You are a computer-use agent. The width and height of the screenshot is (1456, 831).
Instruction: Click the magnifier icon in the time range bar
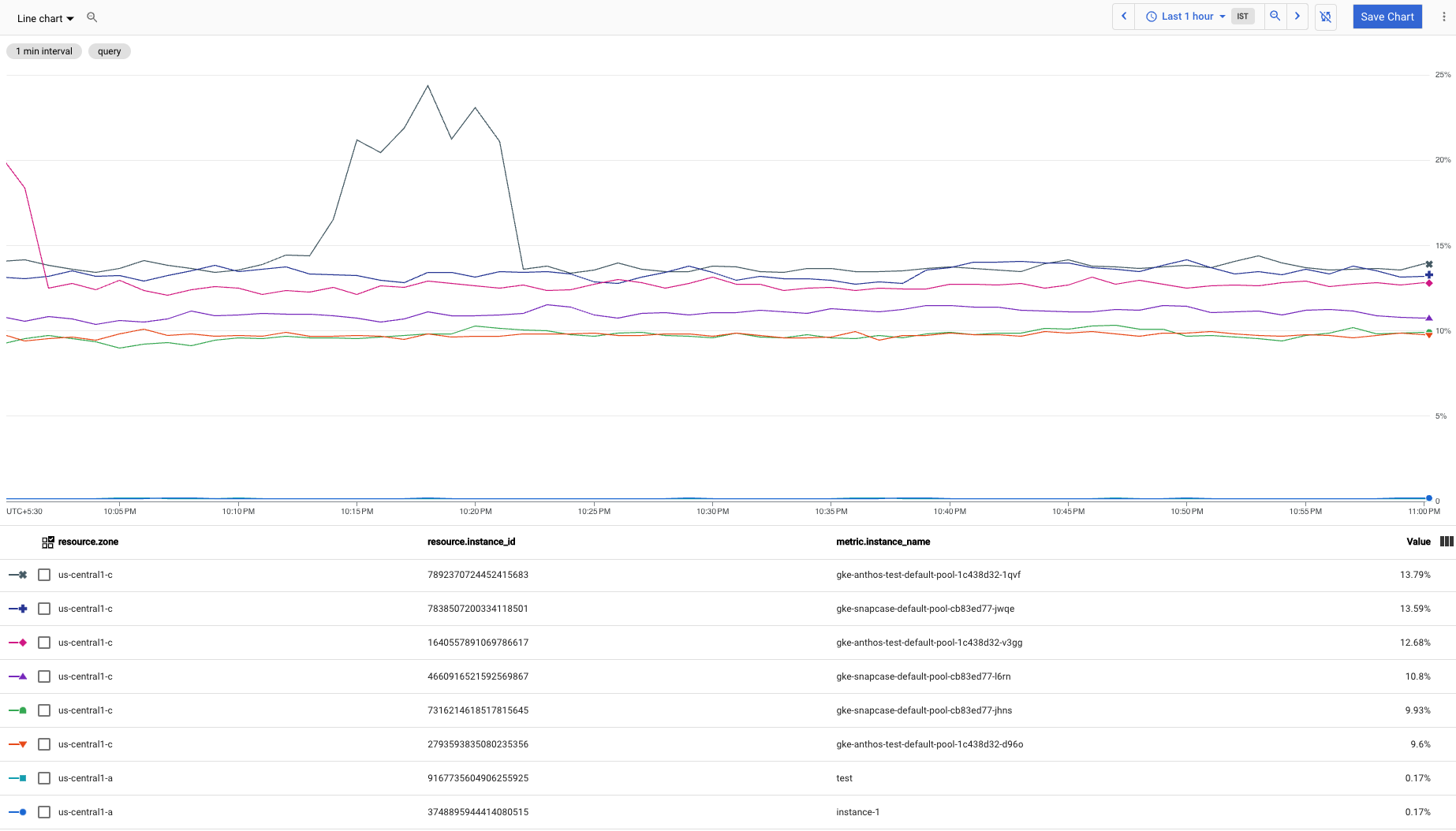(x=1275, y=16)
